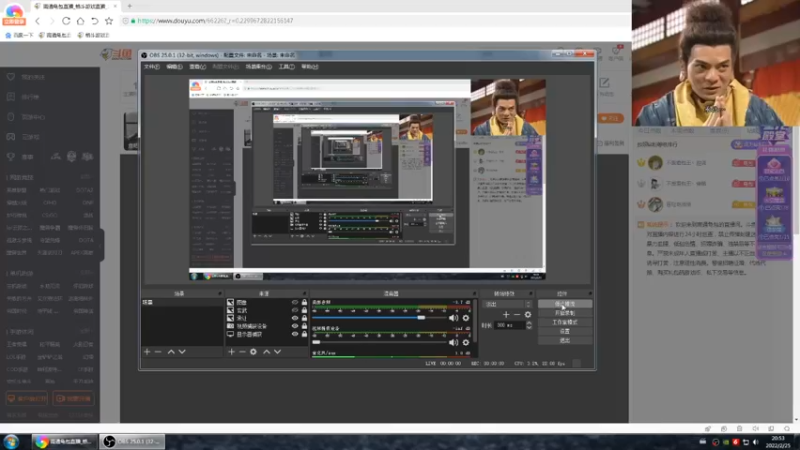Remove the selected source with the minus icon
This screenshot has width=800, height=450.
(242, 352)
